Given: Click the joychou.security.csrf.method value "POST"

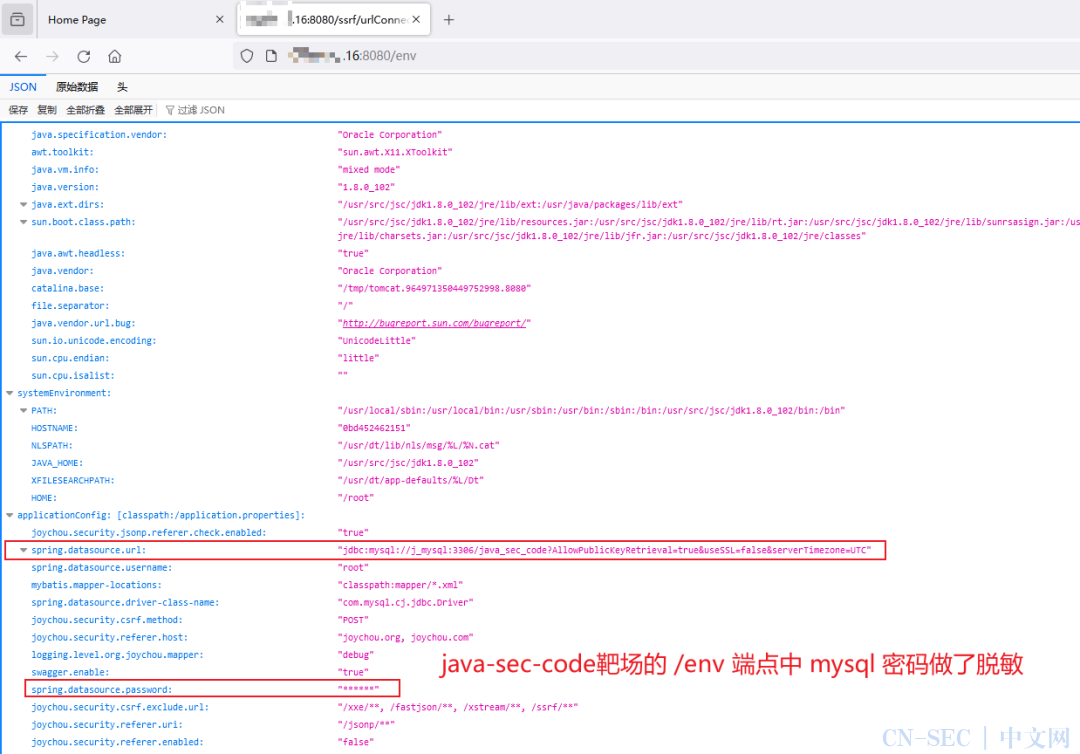Looking at the screenshot, I should [x=353, y=620].
